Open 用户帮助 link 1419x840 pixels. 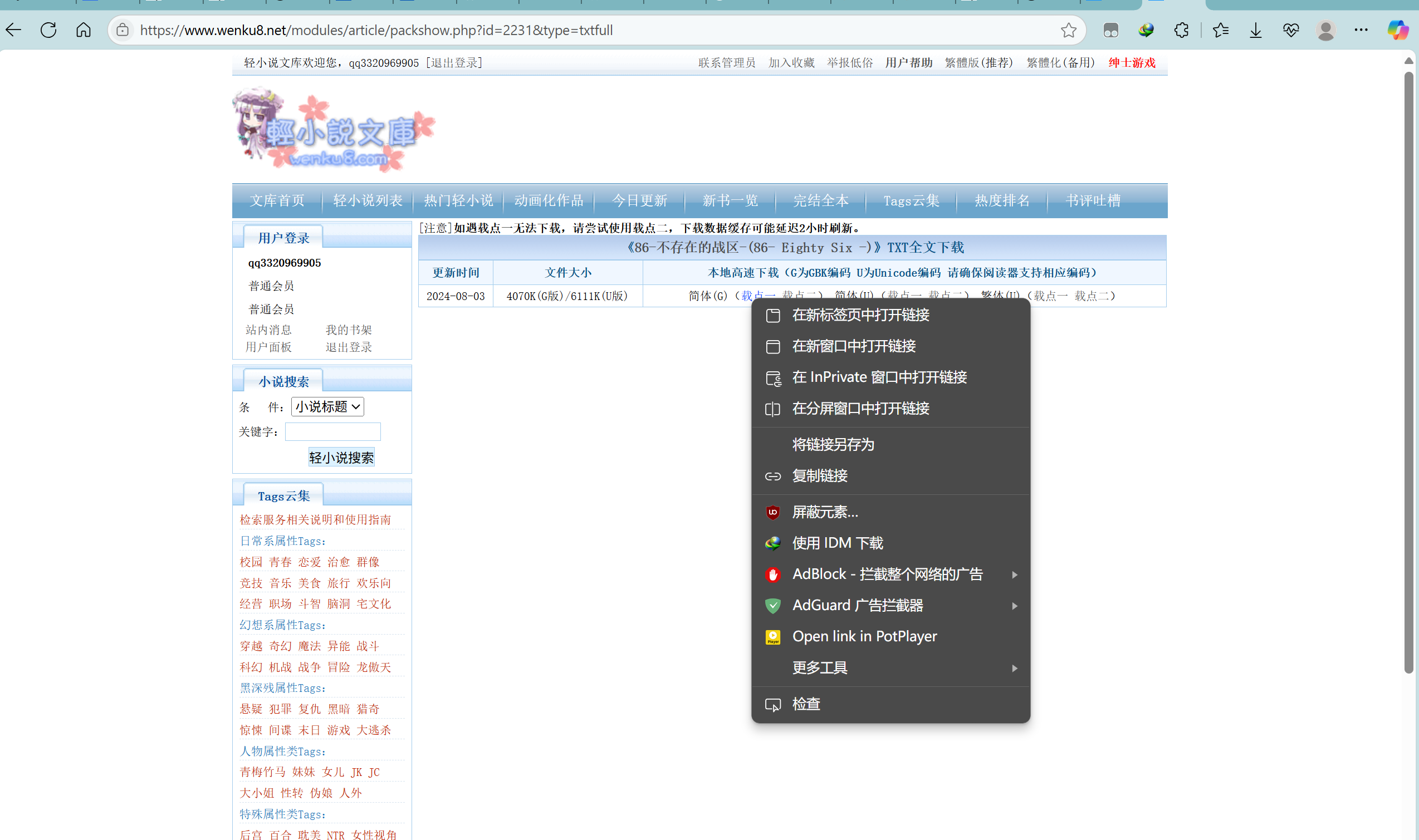(x=908, y=62)
